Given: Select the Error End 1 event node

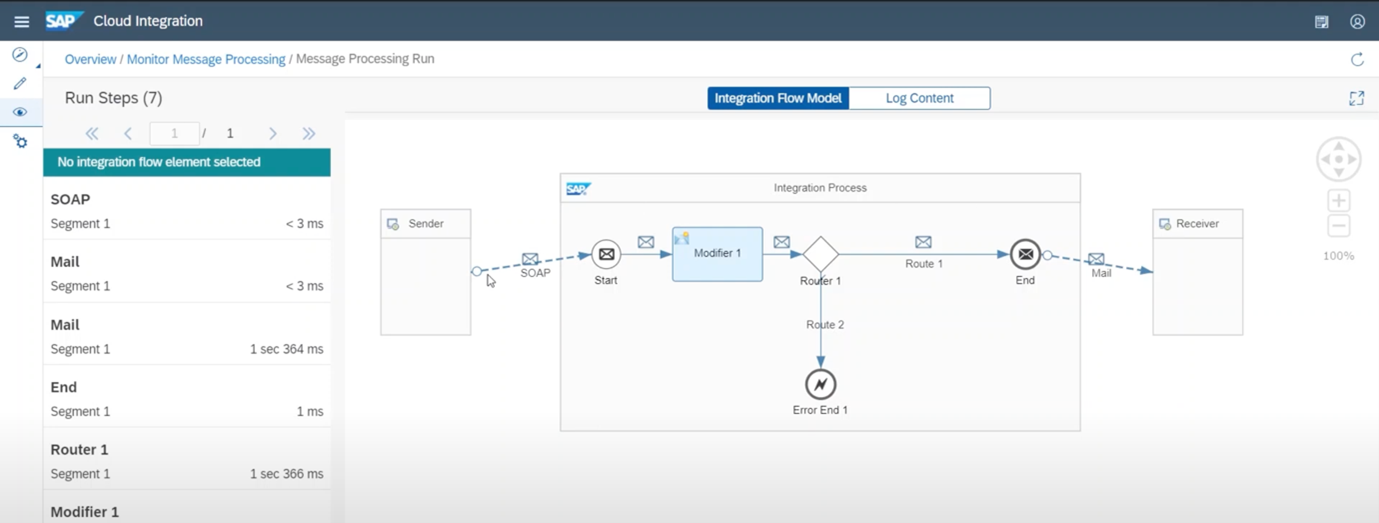Looking at the screenshot, I should (820, 384).
